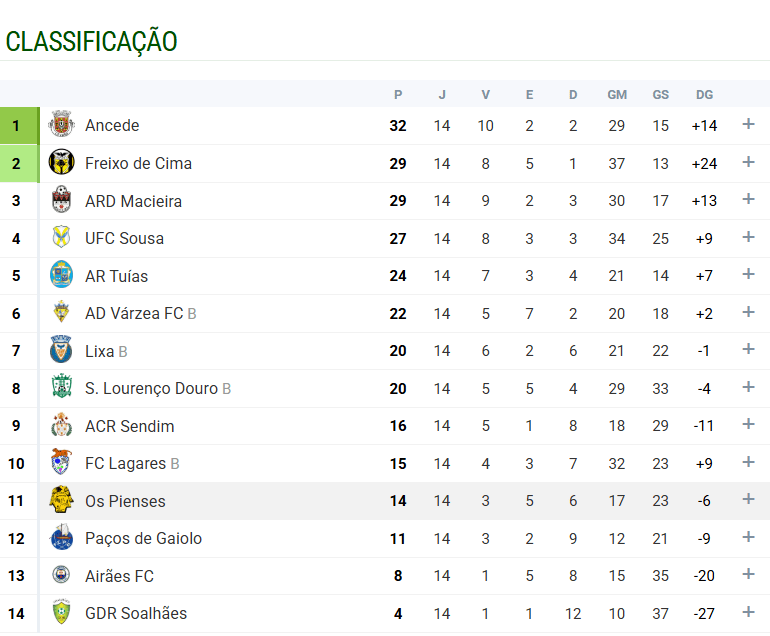770x636 pixels.
Task: Click the Paços de Gaiolo crest
Action: pos(61,538)
